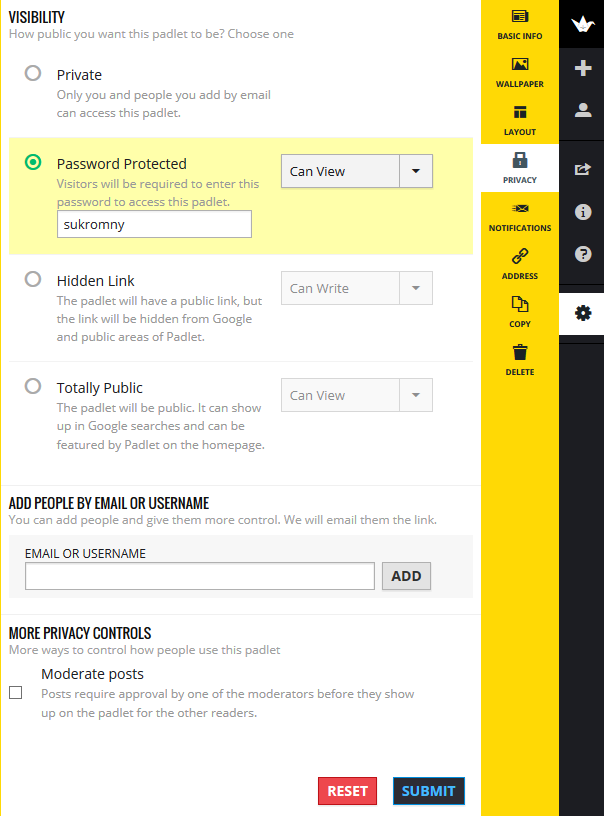Click the MORE PRIVACY CONTROLS heading
Image resolution: width=604 pixels, height=816 pixels.
tap(80, 633)
